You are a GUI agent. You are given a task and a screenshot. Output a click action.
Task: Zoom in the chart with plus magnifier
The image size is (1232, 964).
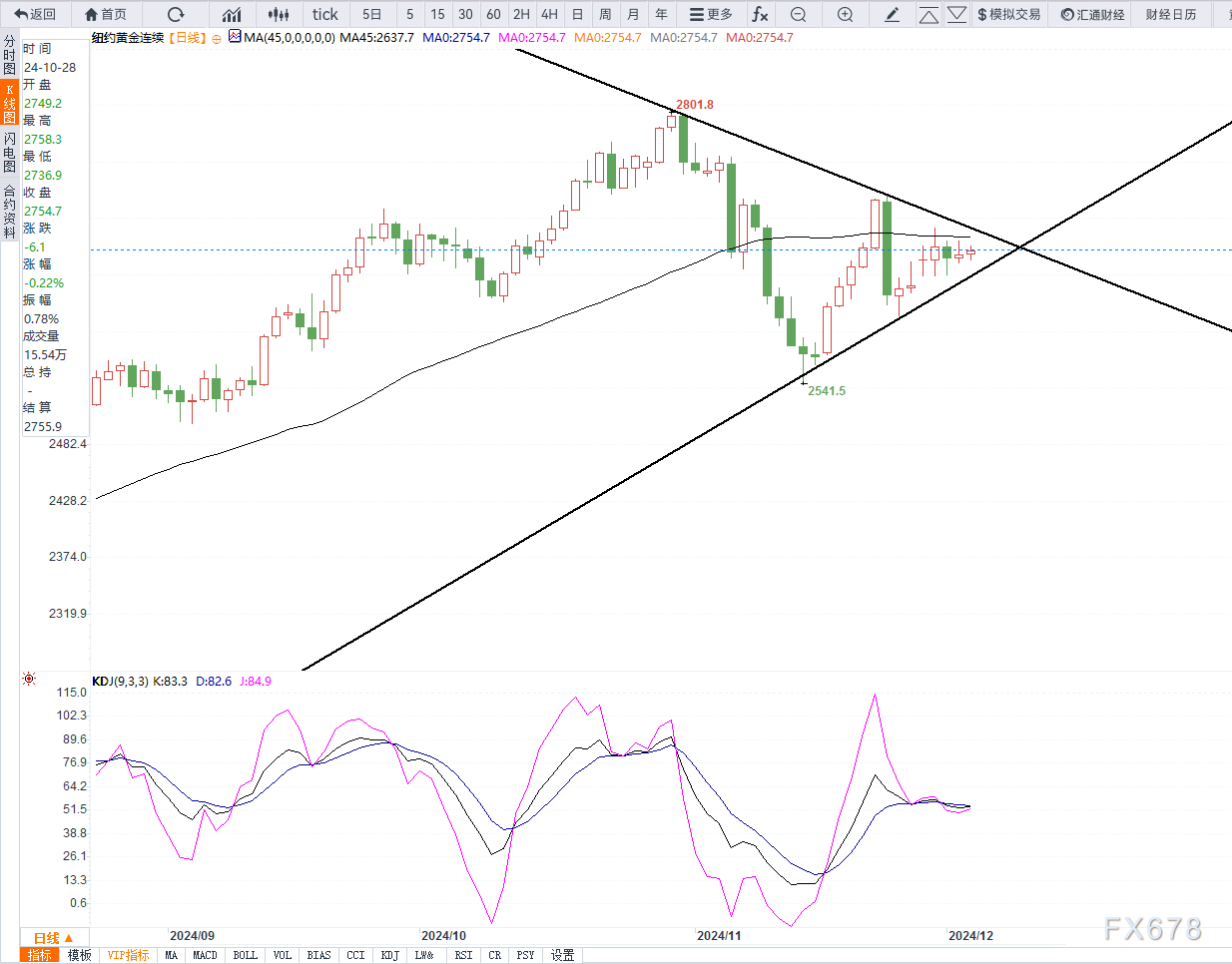tap(845, 14)
